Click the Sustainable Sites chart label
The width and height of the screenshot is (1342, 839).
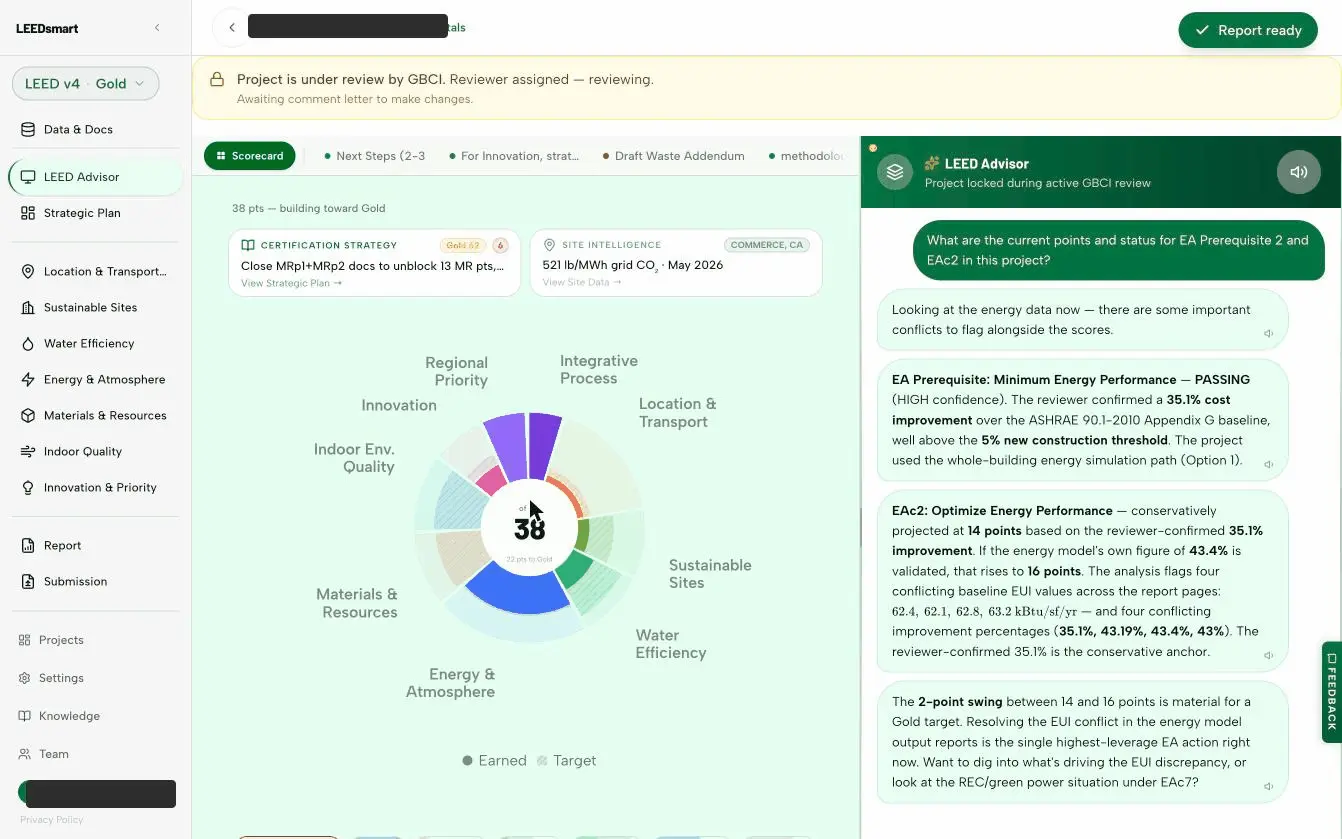point(710,574)
